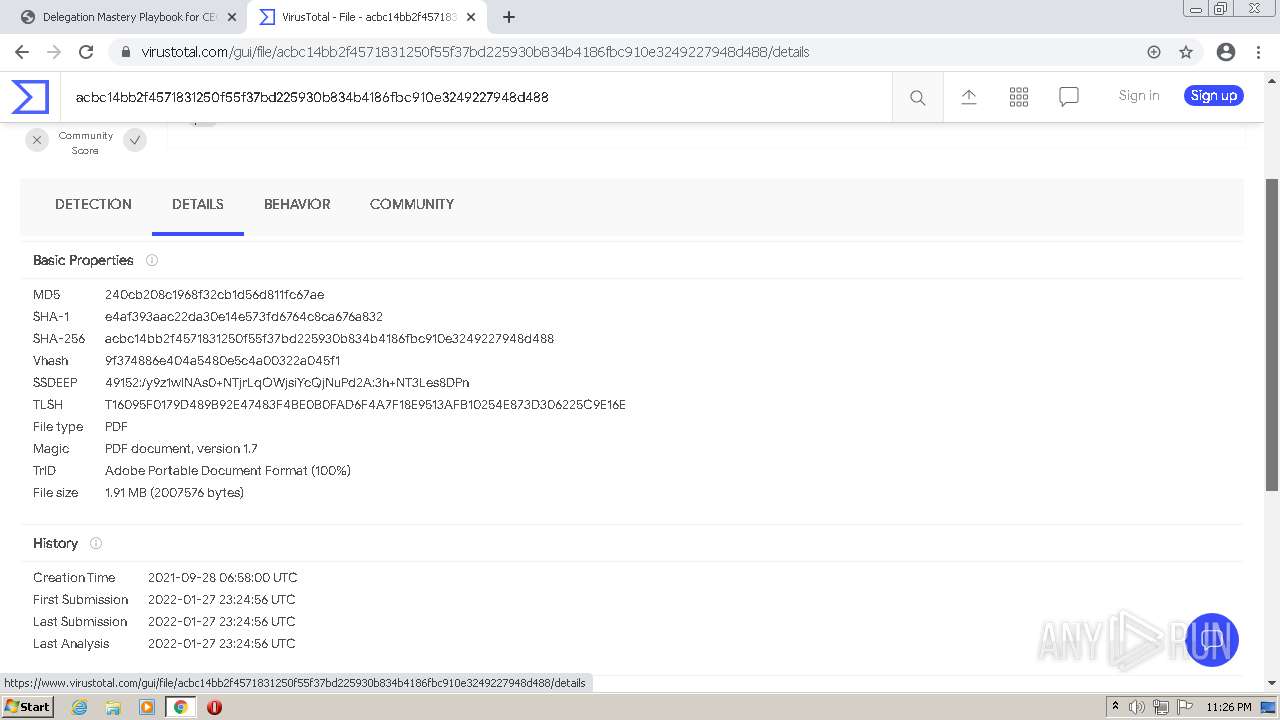Click the upload file icon
The width and height of the screenshot is (1280, 720).
pos(968,97)
